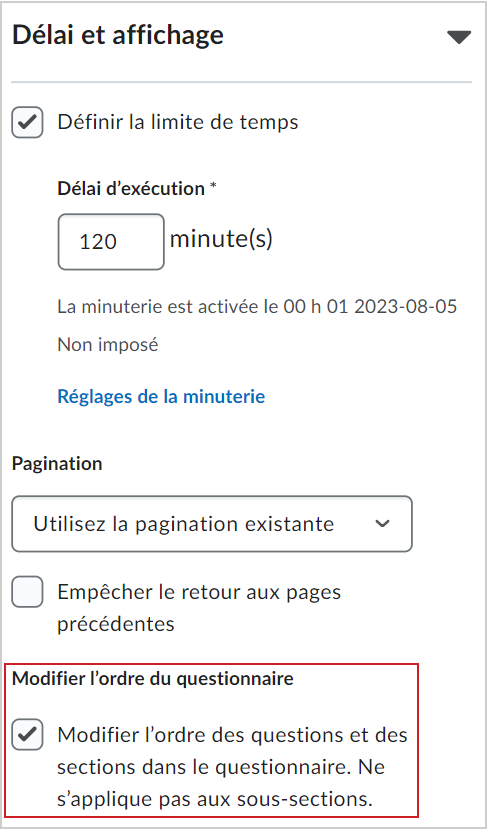Click the Pagination heading label
This screenshot has height=830, width=487.
57,464
